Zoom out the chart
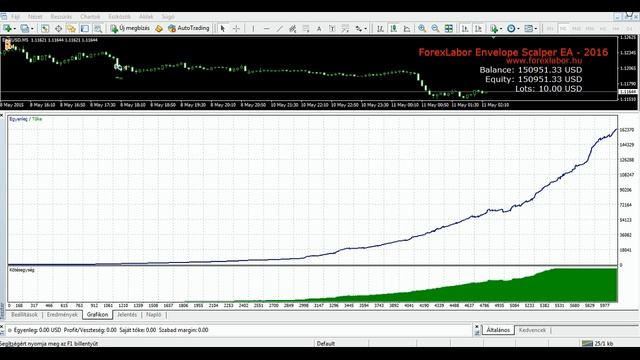The image size is (640, 360). click(x=436, y=28)
